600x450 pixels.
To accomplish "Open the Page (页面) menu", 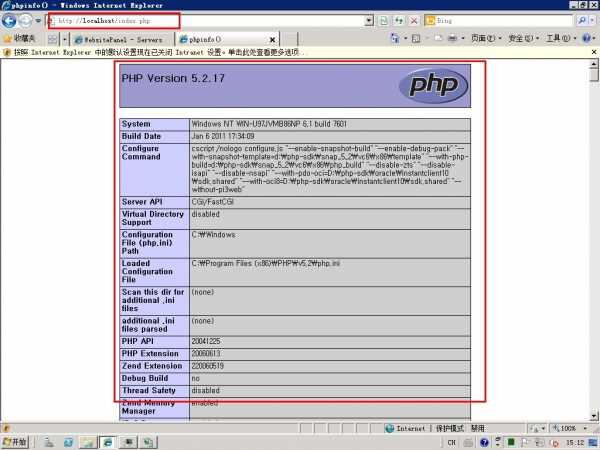I will [x=486, y=38].
